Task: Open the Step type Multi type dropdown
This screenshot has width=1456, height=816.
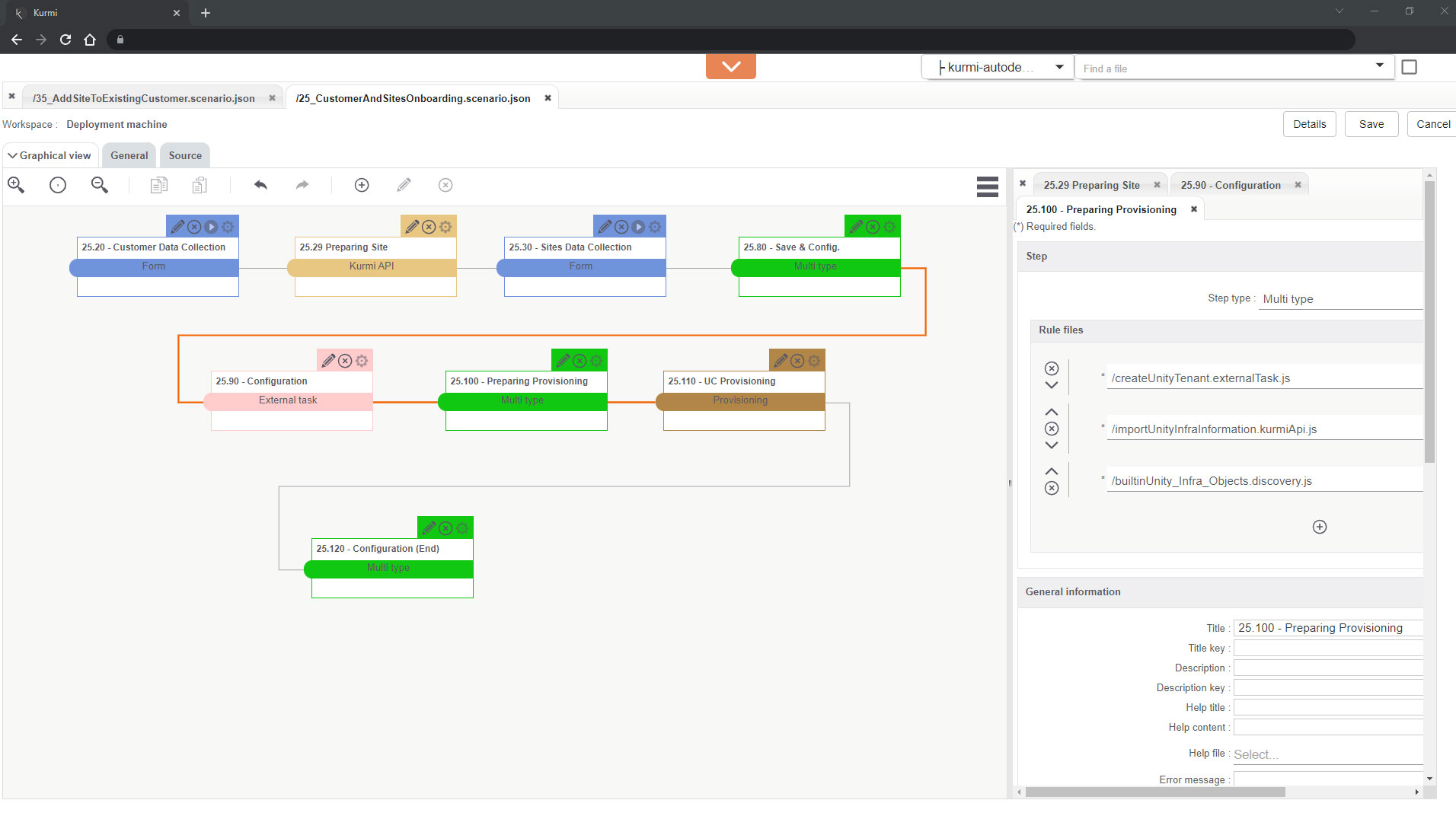Action: click(x=1340, y=299)
